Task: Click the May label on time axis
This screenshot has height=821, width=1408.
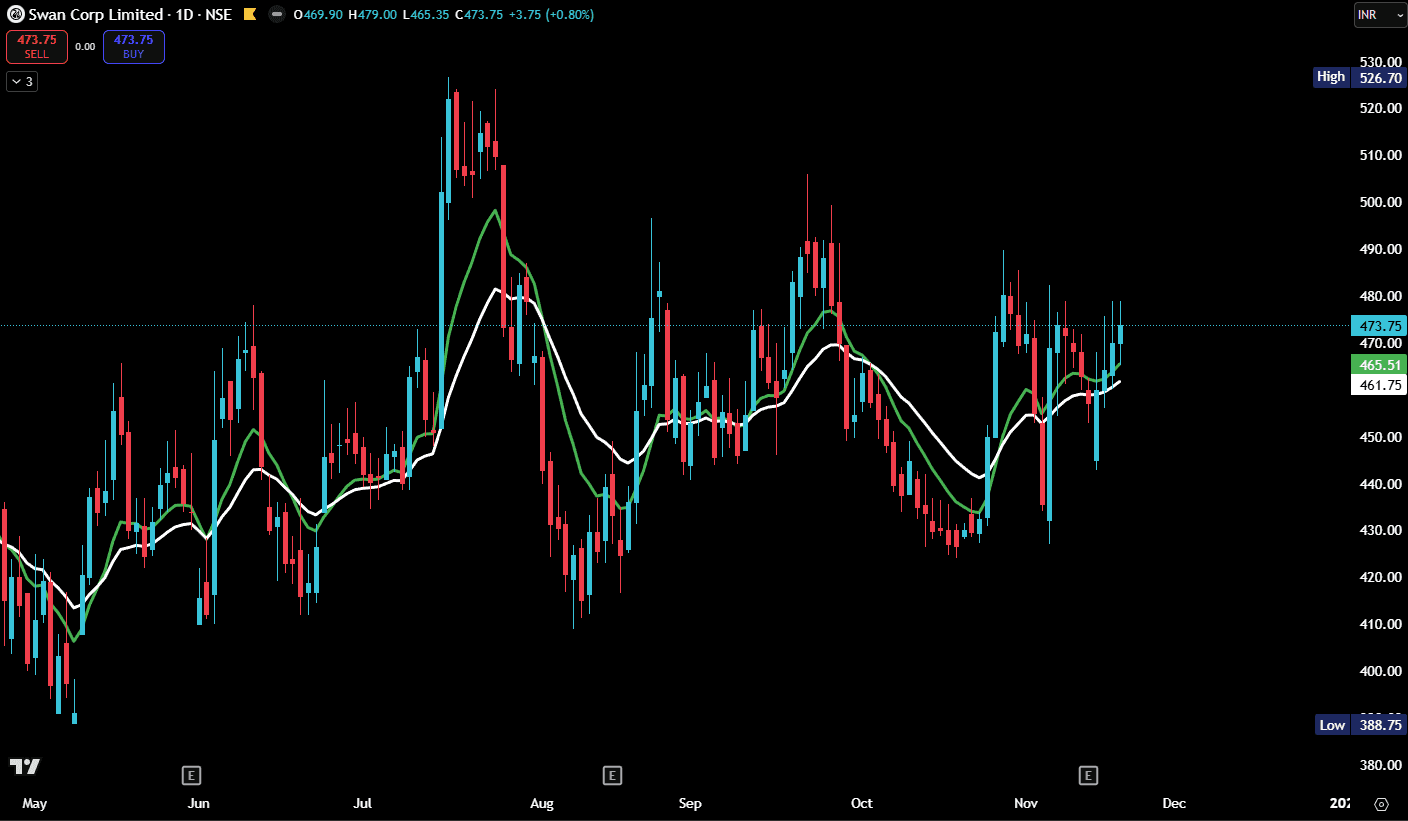Action: 34,803
